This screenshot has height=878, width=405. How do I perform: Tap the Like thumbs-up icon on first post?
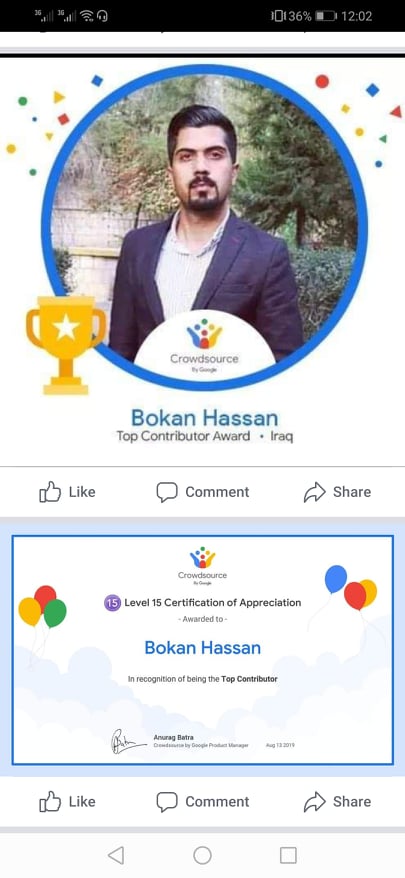pyautogui.click(x=50, y=492)
